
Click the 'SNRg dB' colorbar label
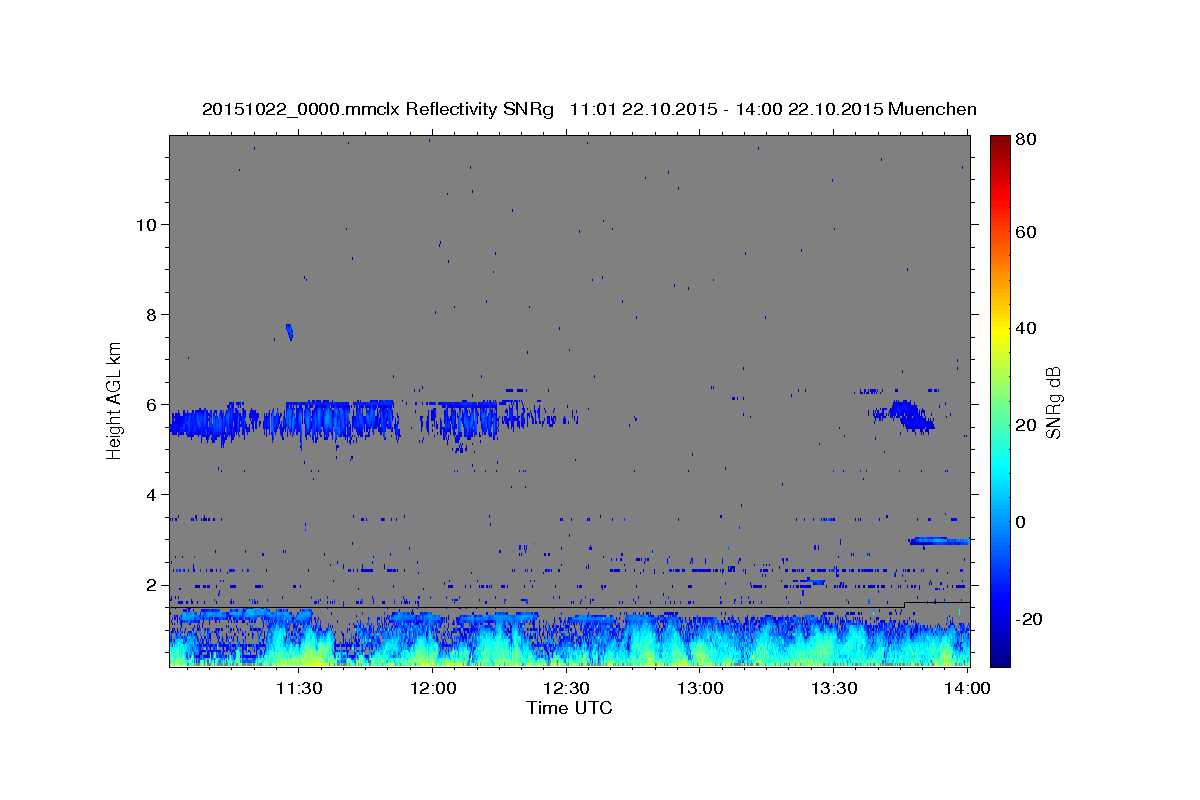(x=1053, y=402)
